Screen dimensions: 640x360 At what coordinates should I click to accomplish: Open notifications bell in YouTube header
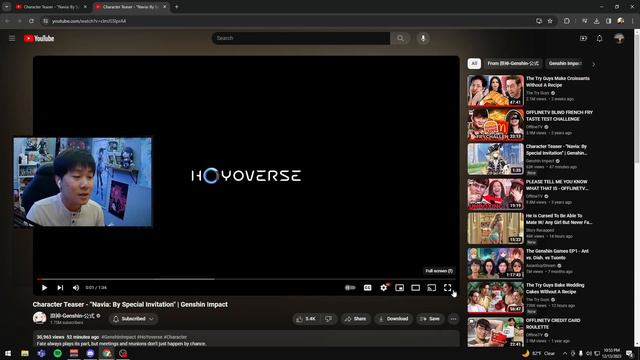(x=599, y=38)
